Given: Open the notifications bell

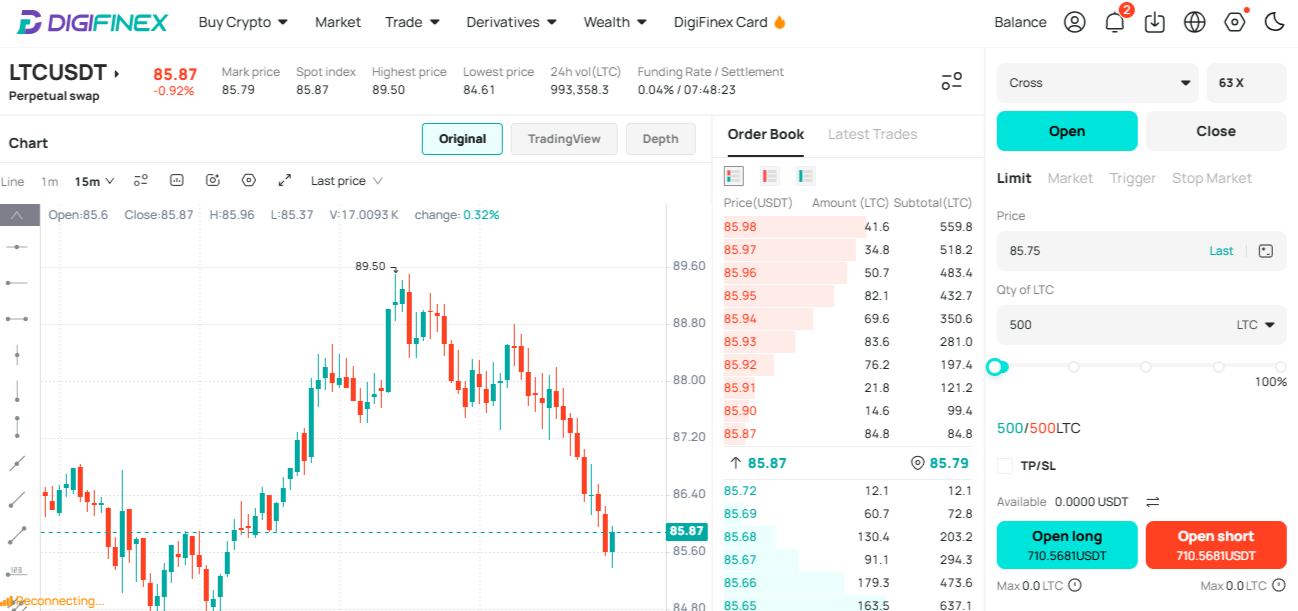Looking at the screenshot, I should (x=1115, y=22).
